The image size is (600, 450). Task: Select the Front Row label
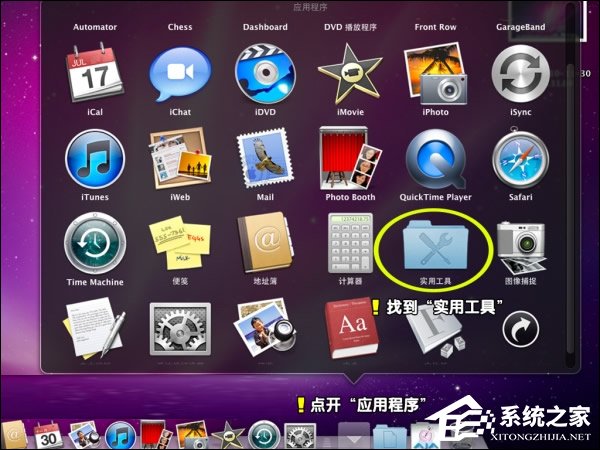(435, 27)
